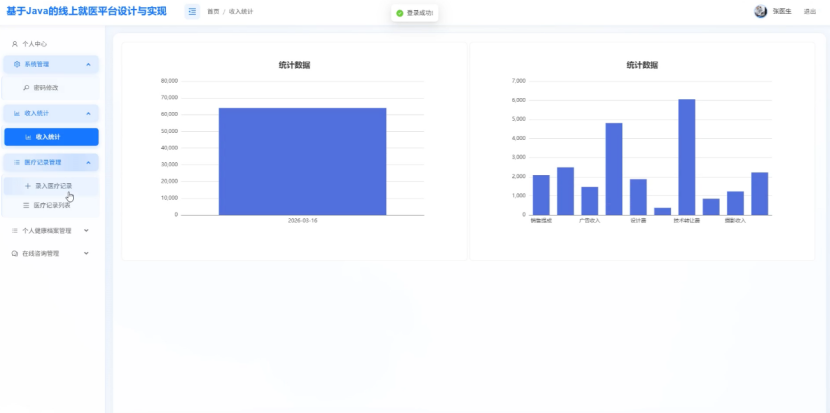
Task: Expand the 在线咨询管理 chevron
Action: pos(86,254)
